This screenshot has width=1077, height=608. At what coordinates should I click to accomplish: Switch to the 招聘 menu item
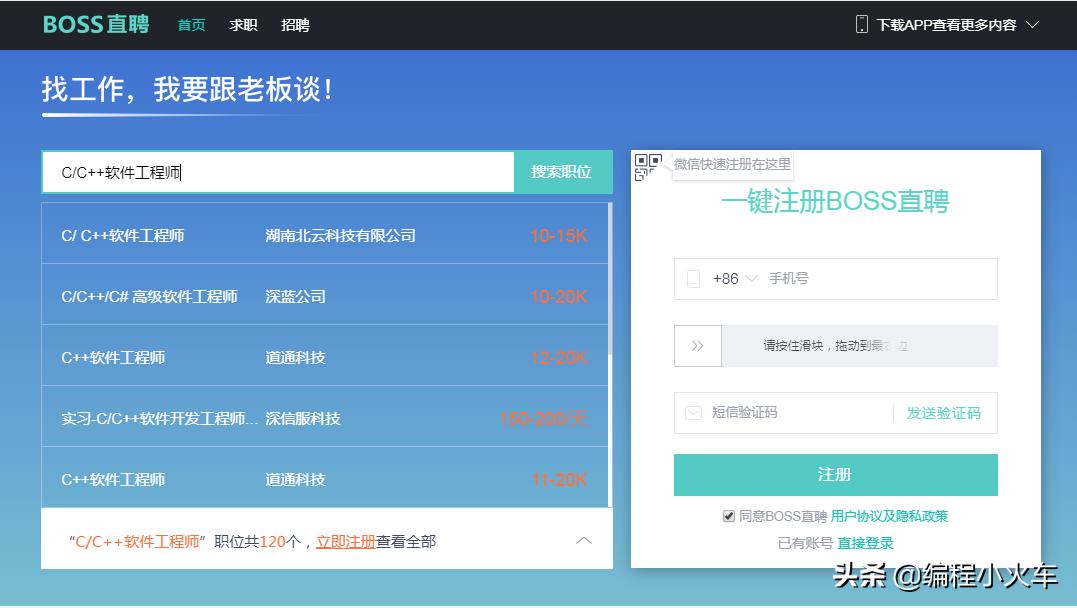click(x=295, y=25)
